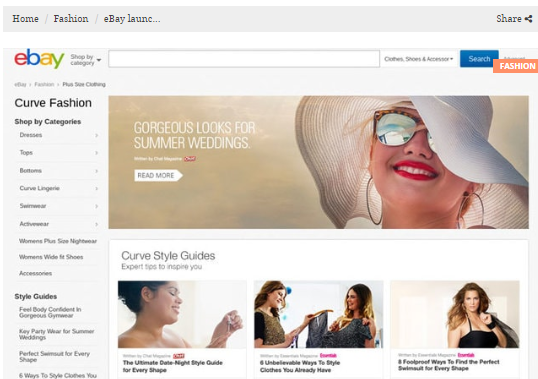Screen dimensions: 538x379
Task: Focus the eBay search input field
Action: tap(244, 59)
